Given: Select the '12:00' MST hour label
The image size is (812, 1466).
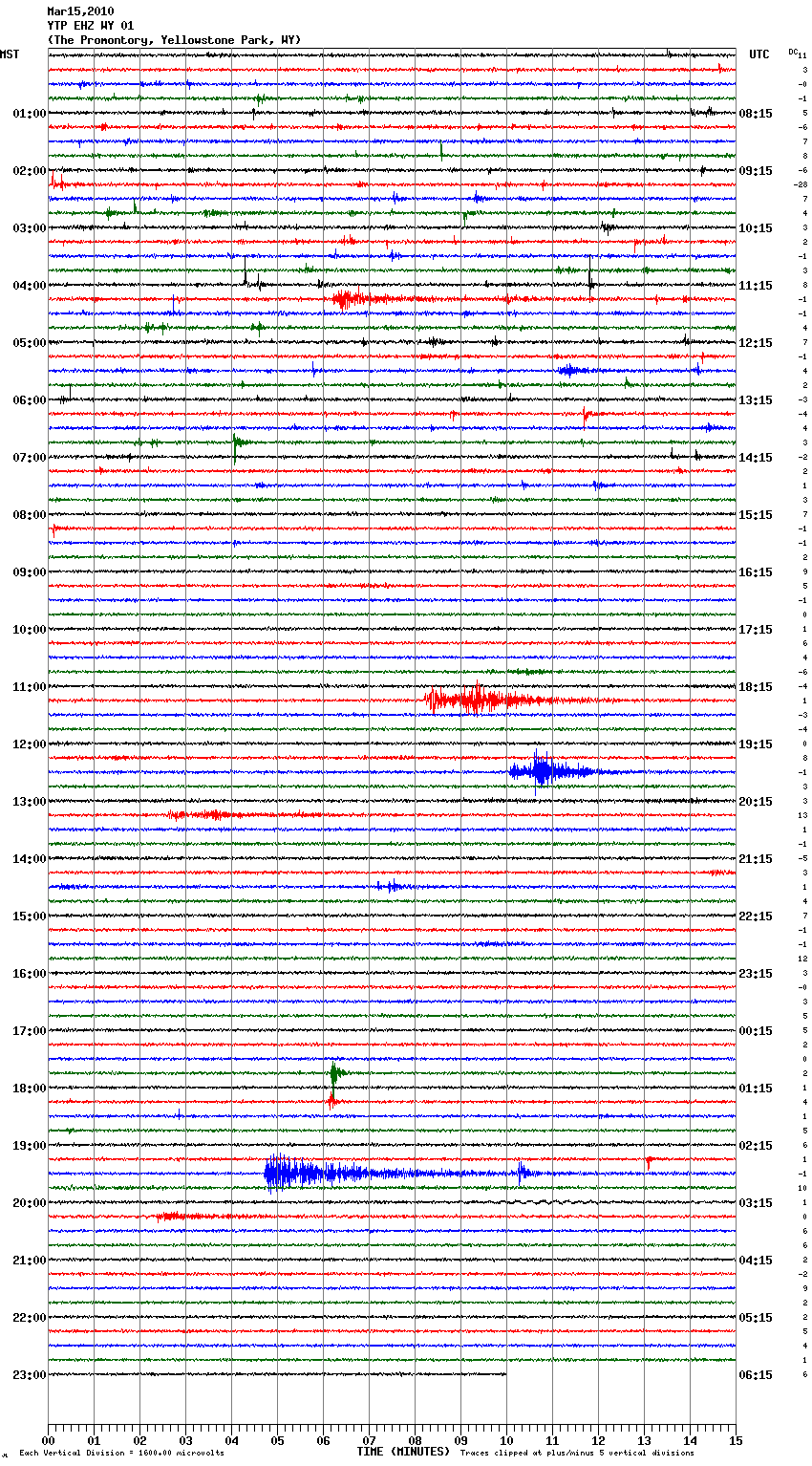Looking at the screenshot, I should (x=30, y=744).
